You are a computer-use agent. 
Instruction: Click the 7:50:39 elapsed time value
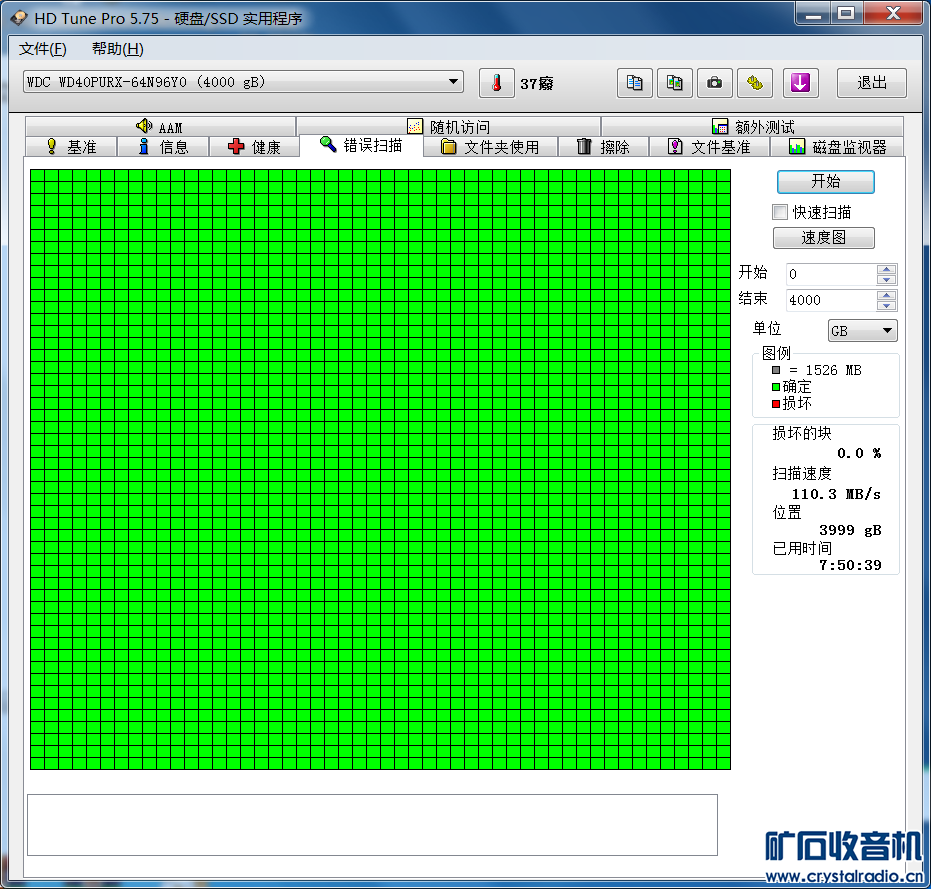point(850,565)
